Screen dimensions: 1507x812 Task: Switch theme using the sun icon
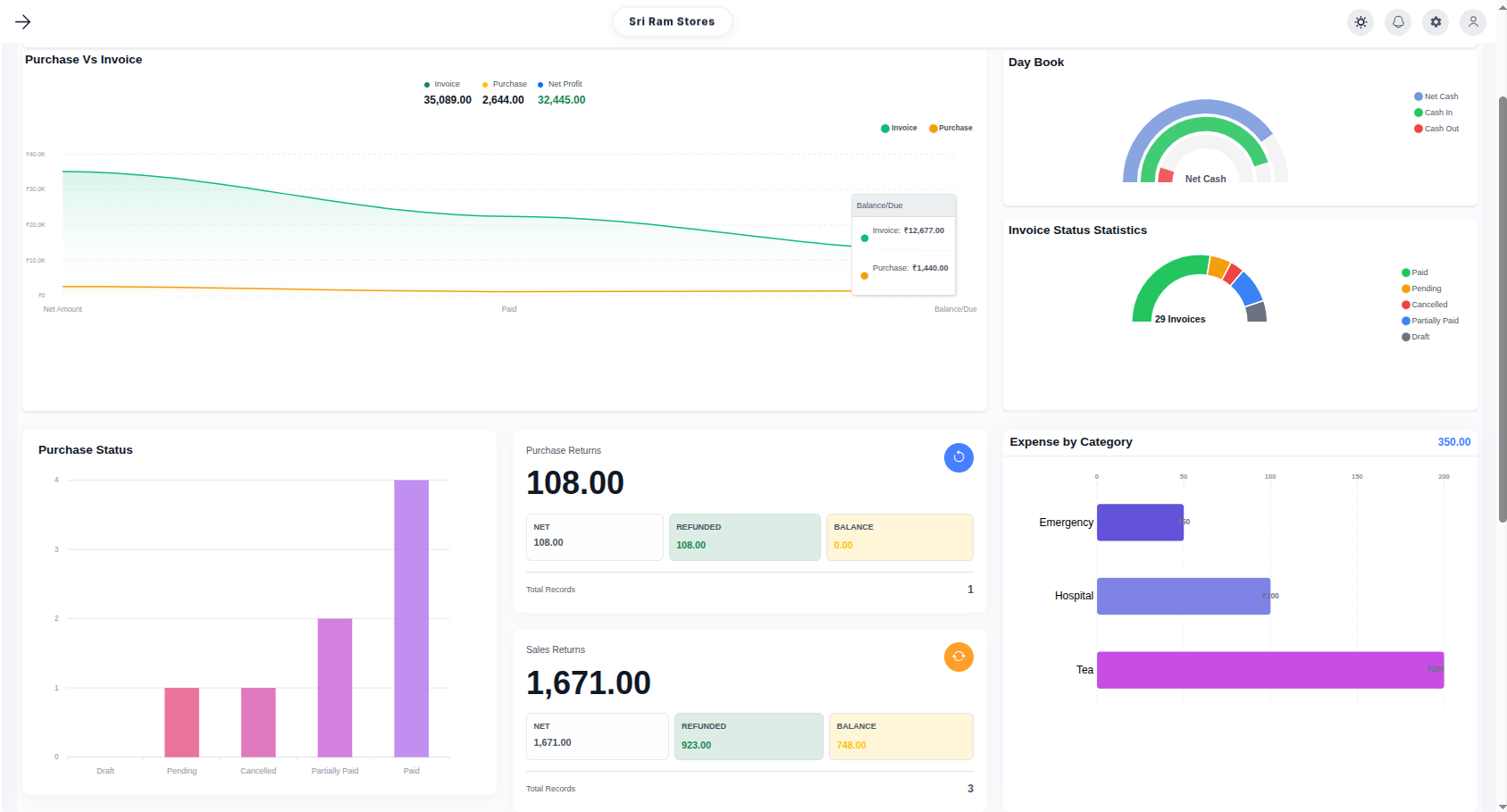1360,21
